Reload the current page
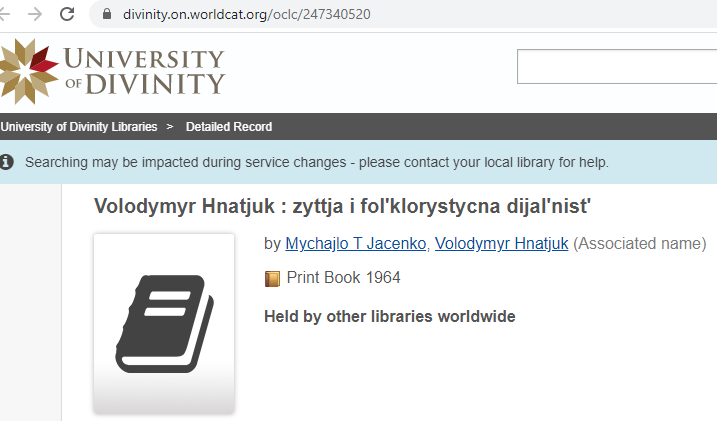 coord(67,14)
